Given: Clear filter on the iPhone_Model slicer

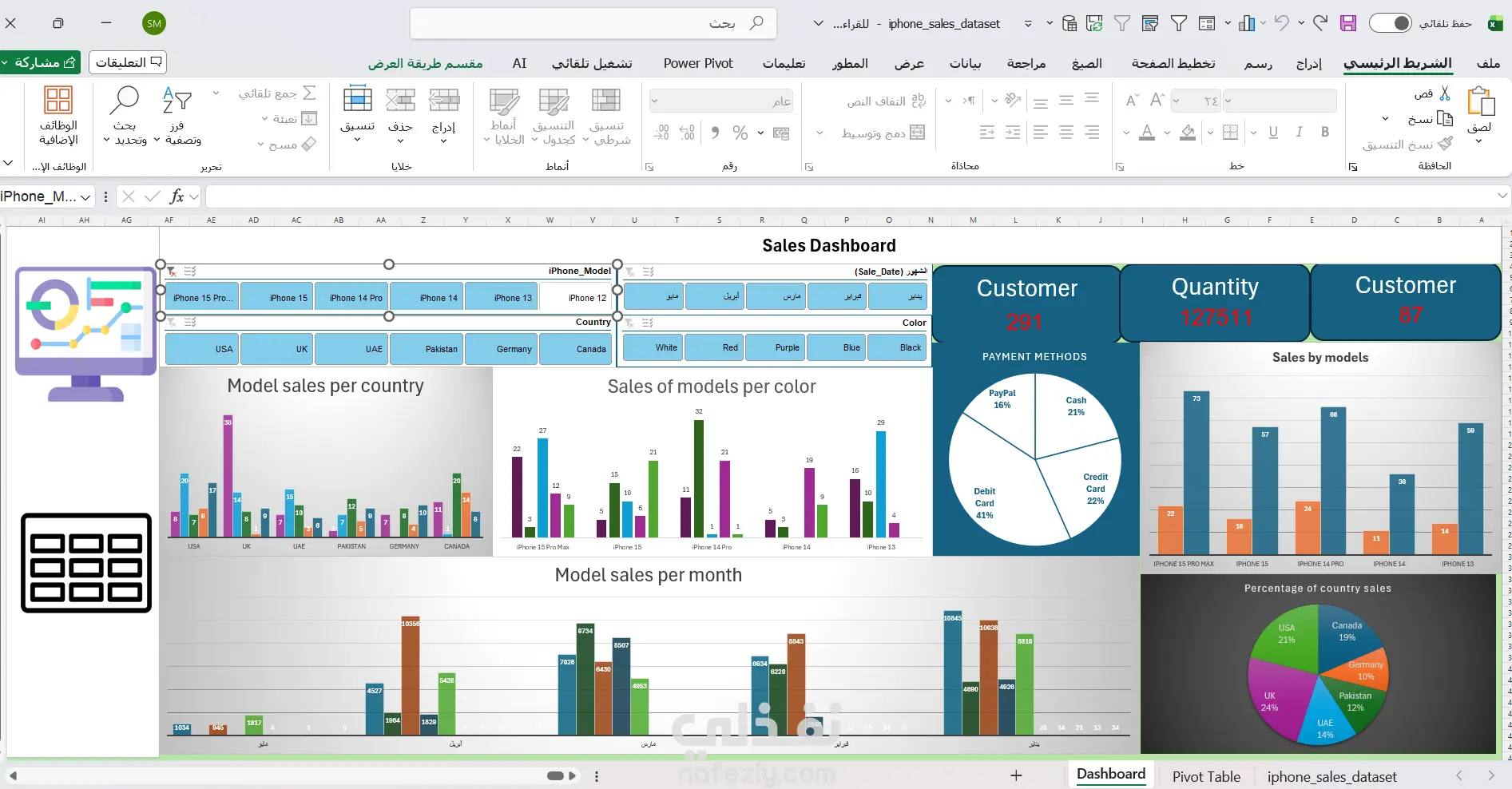Looking at the screenshot, I should (x=171, y=272).
